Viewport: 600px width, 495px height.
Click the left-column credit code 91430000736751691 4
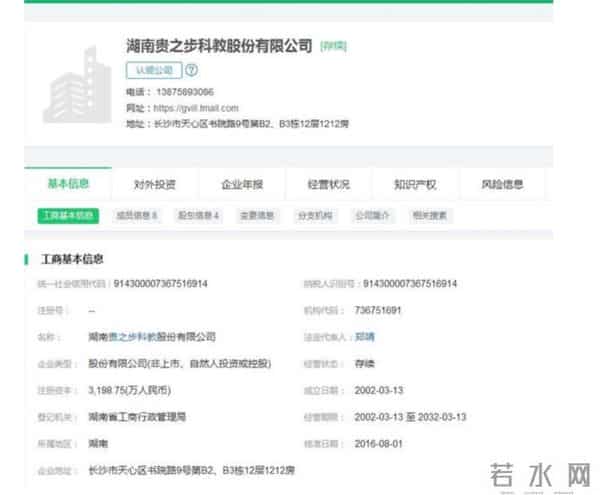(161, 284)
